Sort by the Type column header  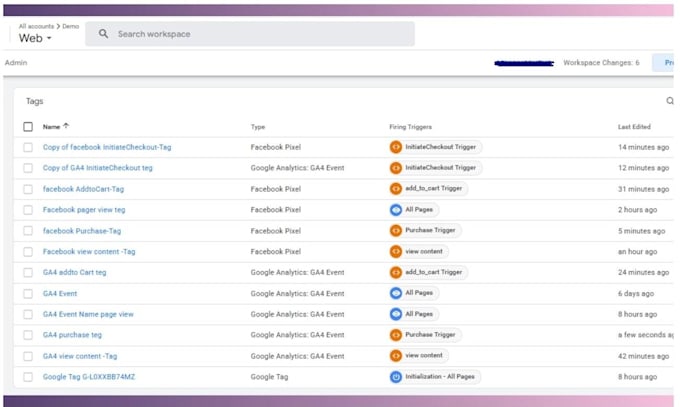pyautogui.click(x=258, y=127)
